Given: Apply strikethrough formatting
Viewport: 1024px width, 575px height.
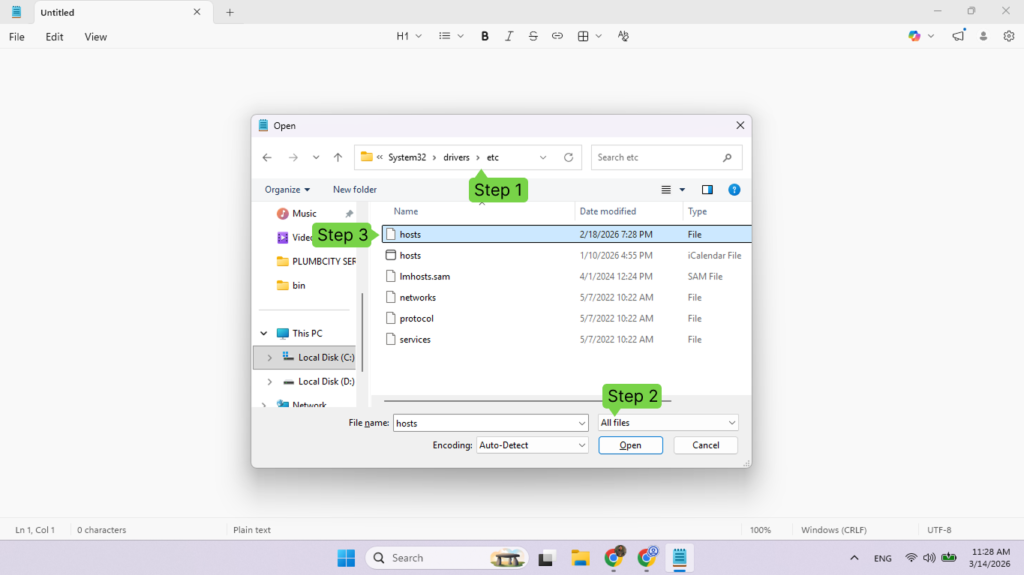Looking at the screenshot, I should pyautogui.click(x=533, y=36).
